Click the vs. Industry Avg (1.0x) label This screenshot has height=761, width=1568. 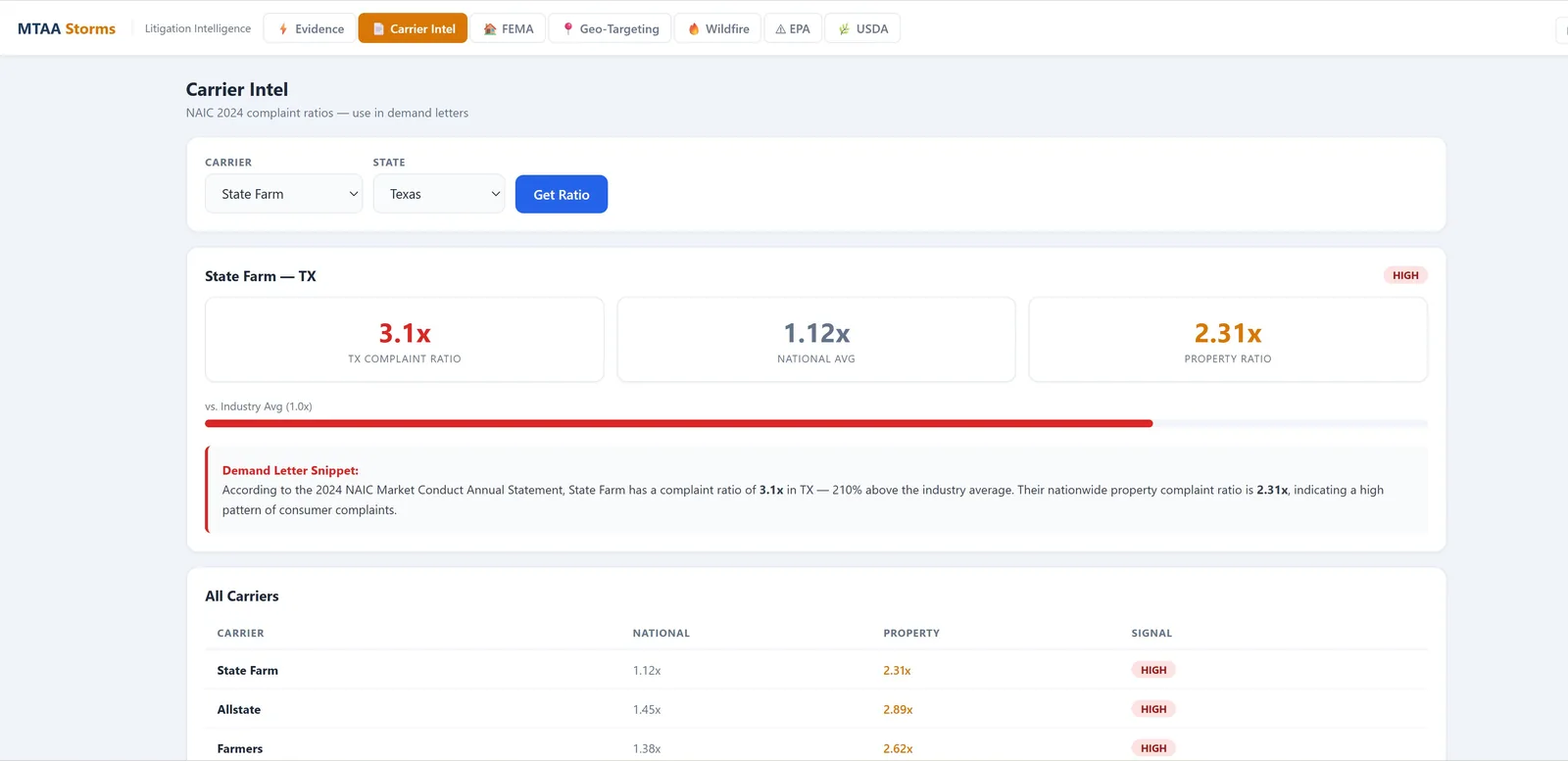pos(259,406)
